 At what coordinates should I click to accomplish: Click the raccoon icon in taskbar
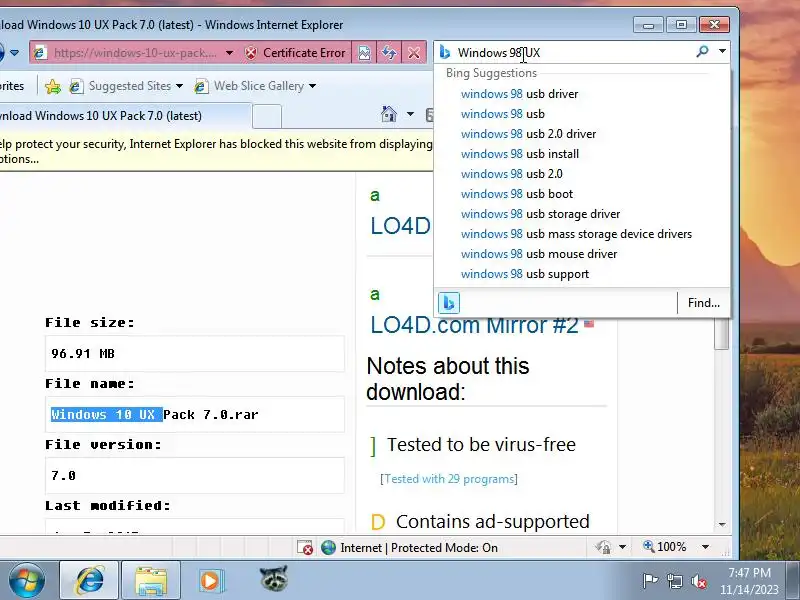273,579
